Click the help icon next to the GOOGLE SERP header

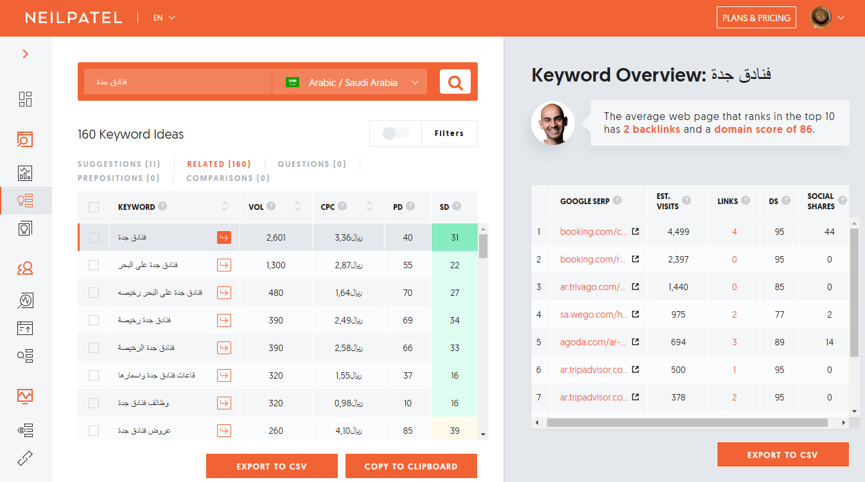(617, 200)
